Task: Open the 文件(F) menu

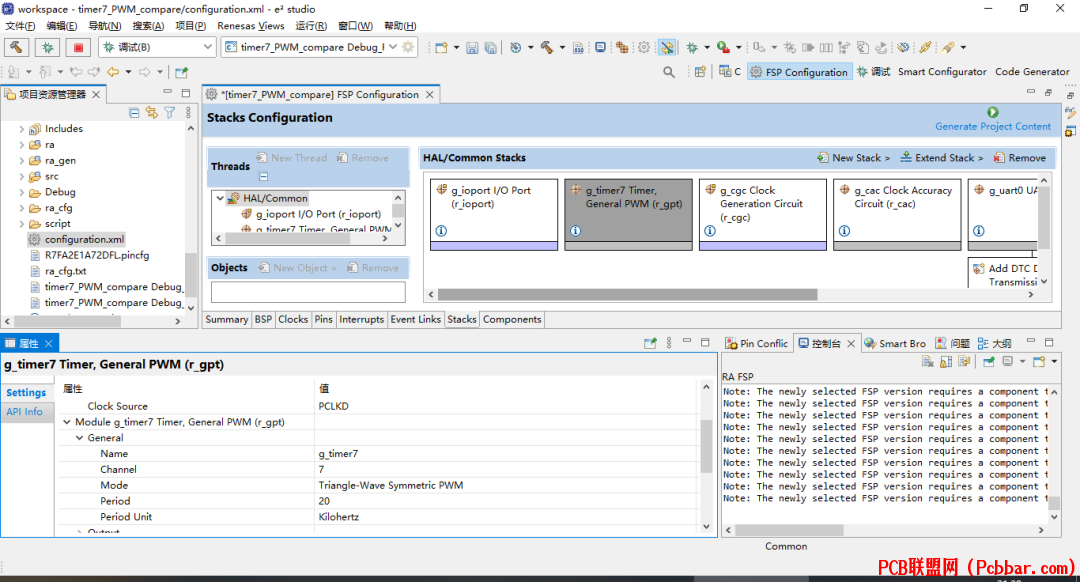Action: [20, 25]
